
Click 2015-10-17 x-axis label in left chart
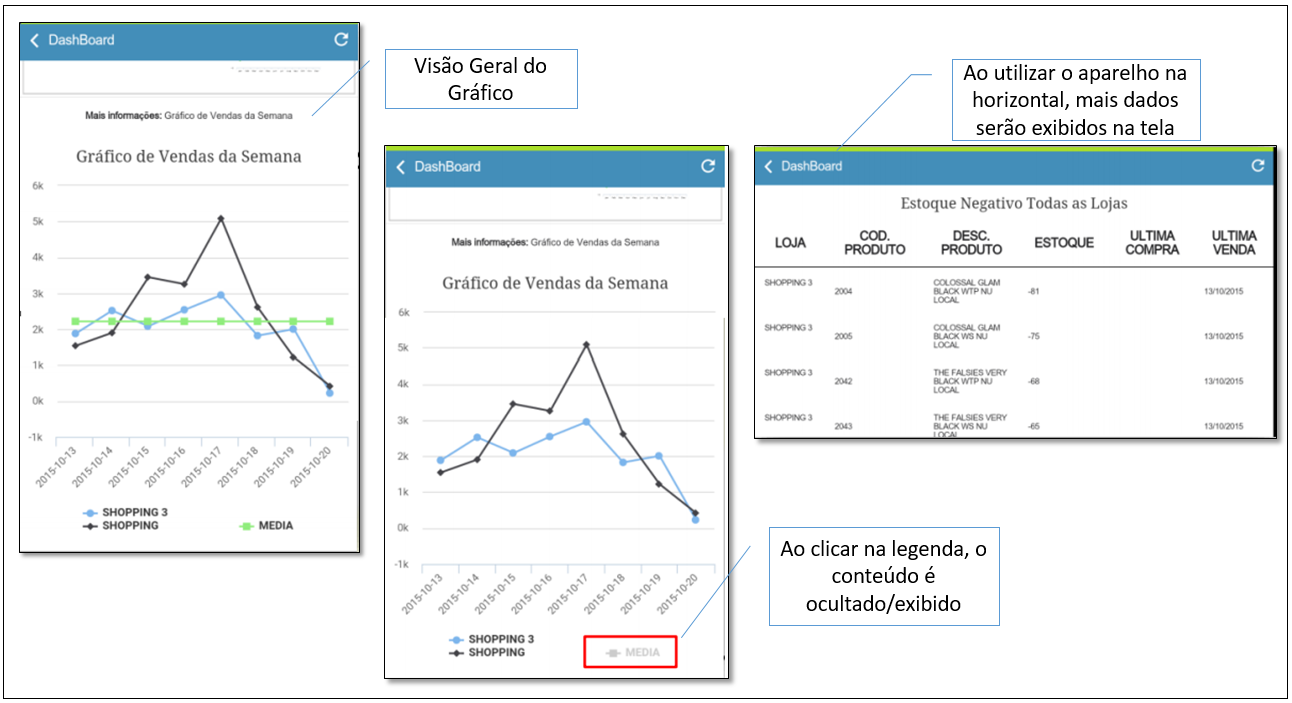[x=203, y=466]
